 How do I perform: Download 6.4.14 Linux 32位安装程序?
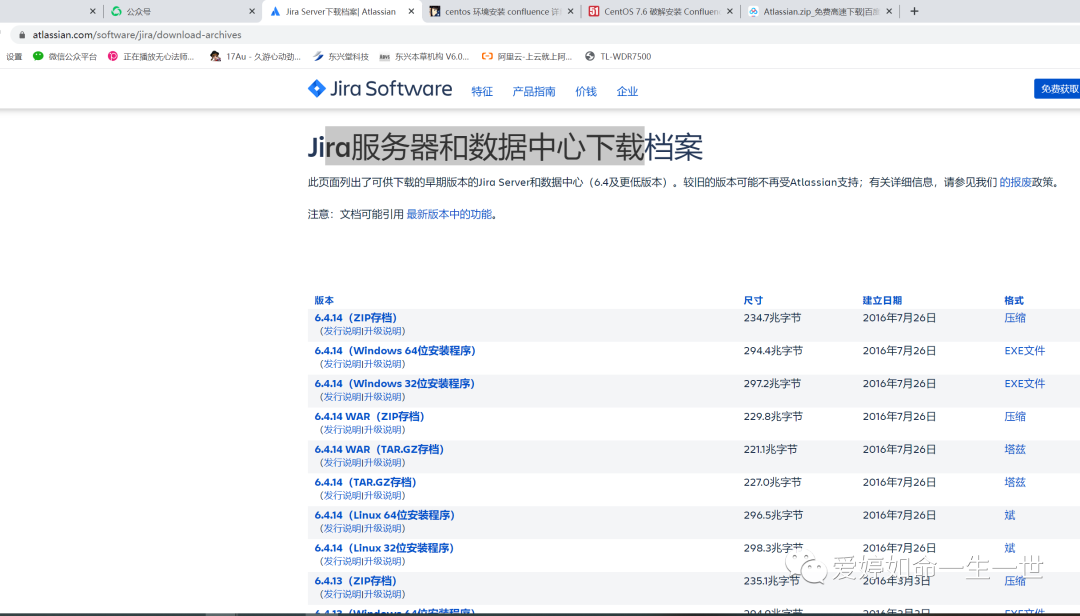(384, 548)
